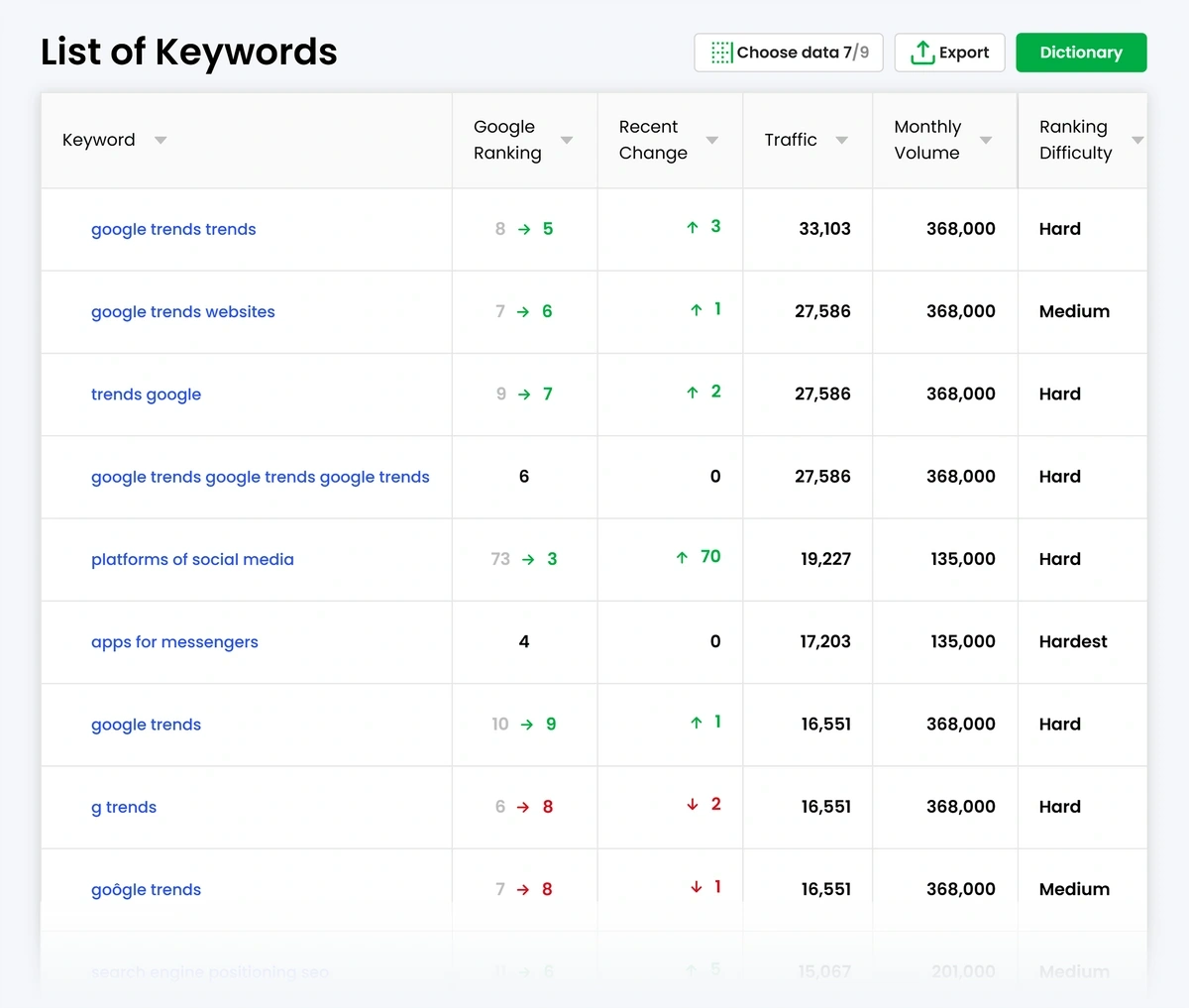Viewport: 1189px width, 1008px height.
Task: Open Traffic column sort dropdown
Action: pos(841,140)
